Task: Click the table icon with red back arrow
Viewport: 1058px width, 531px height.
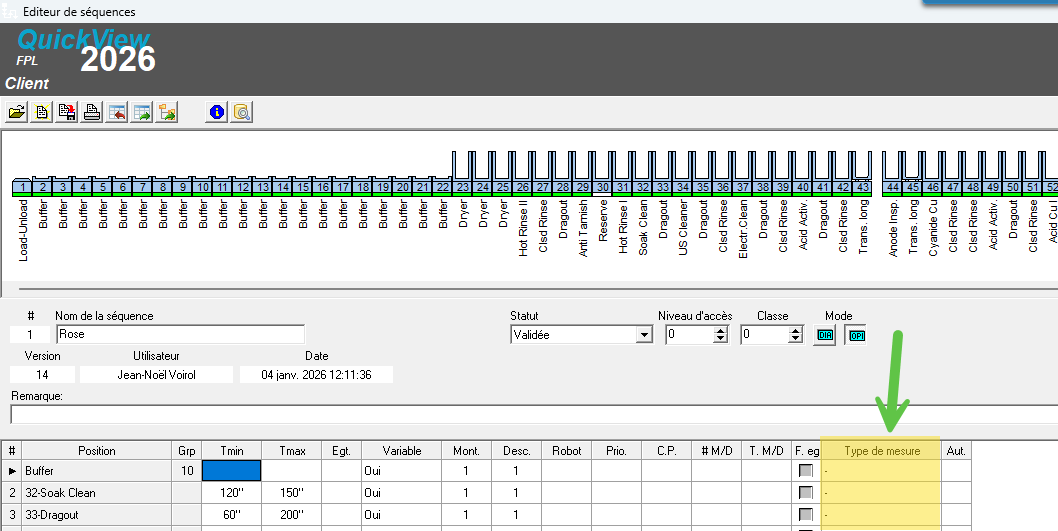Action: tap(117, 112)
